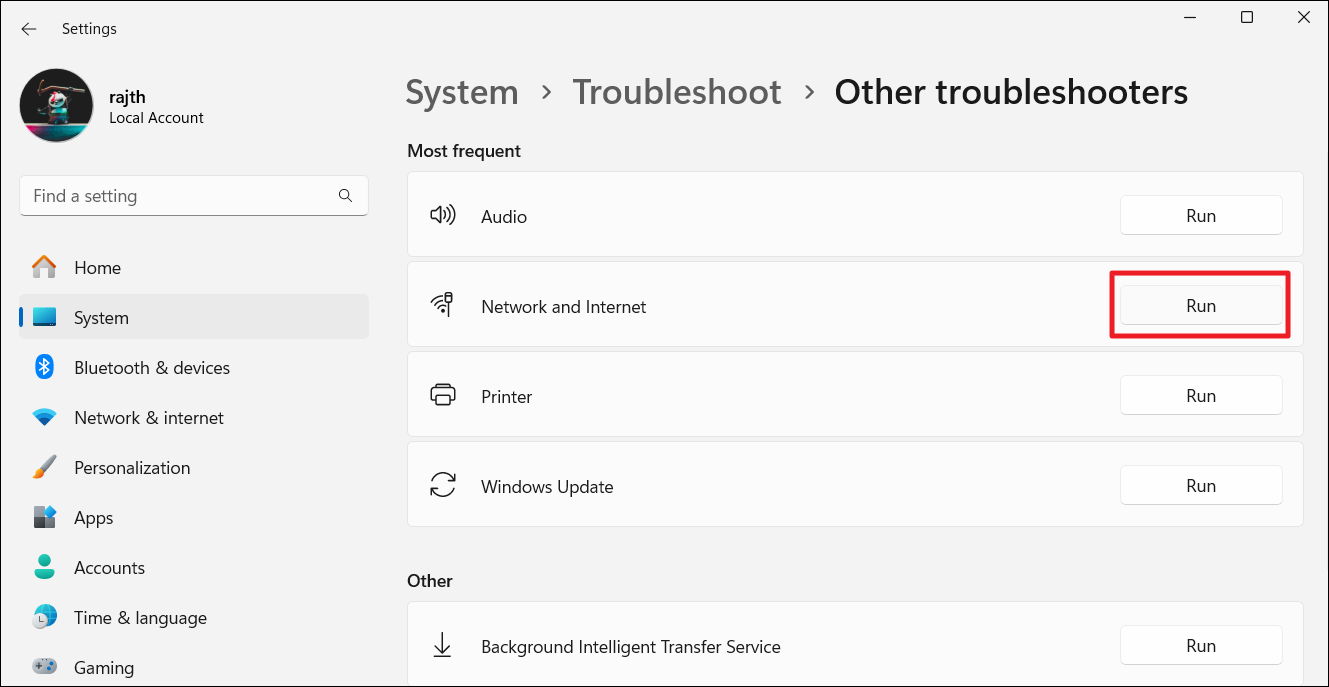Click the Home icon in sidebar
The width and height of the screenshot is (1329, 687).
[44, 267]
